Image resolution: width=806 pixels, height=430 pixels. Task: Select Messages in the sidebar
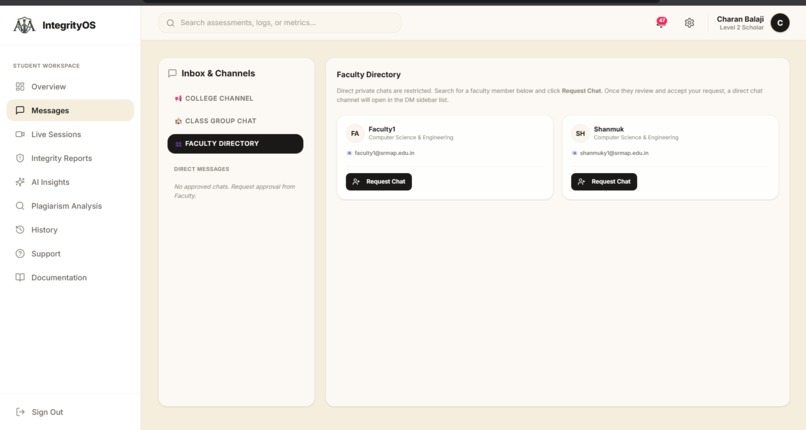(x=70, y=110)
